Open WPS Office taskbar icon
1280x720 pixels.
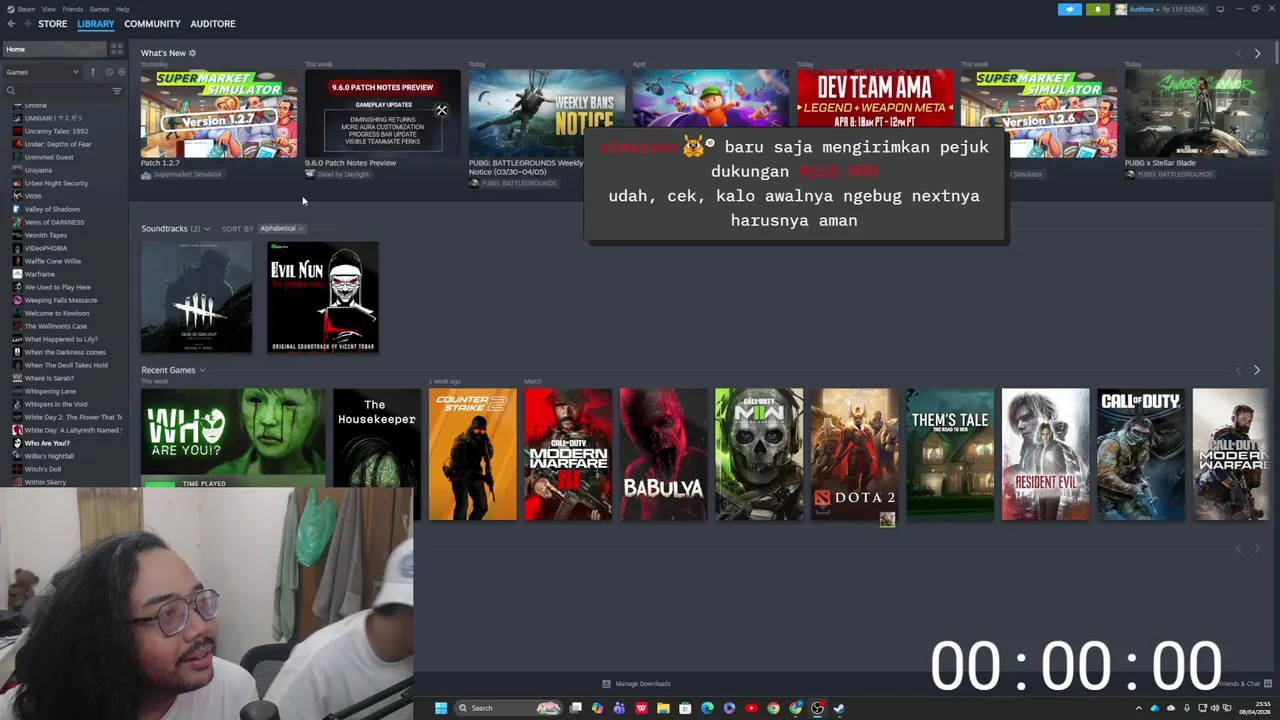coord(641,708)
